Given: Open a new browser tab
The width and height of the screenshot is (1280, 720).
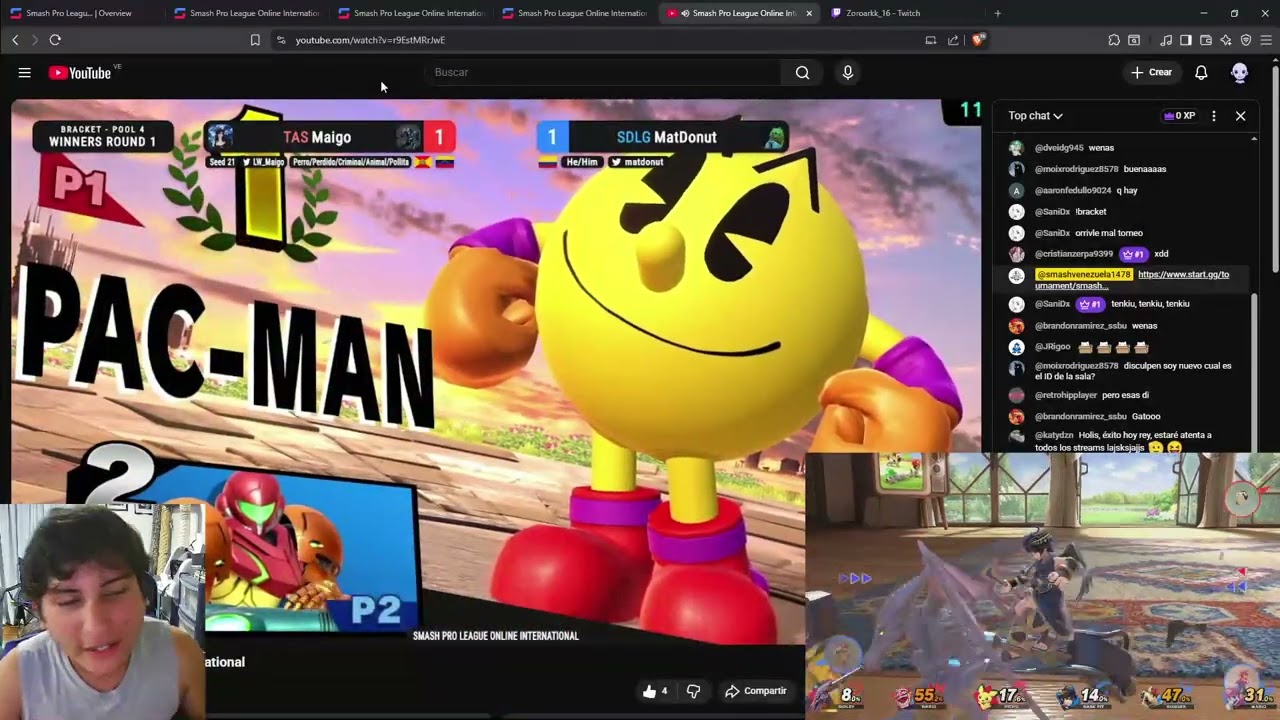Looking at the screenshot, I should 997,13.
